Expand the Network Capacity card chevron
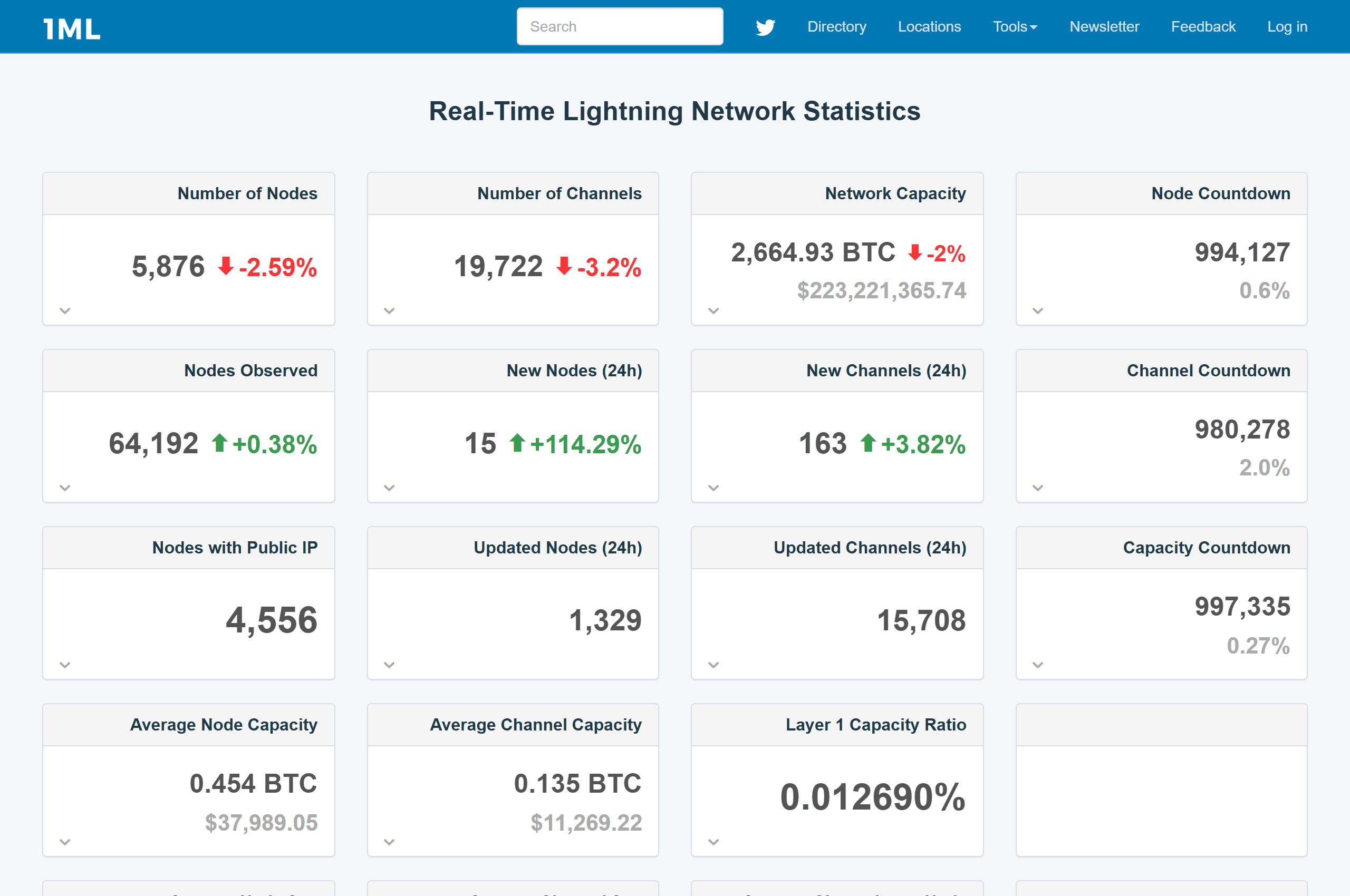Viewport: 1350px width, 896px height. point(713,311)
